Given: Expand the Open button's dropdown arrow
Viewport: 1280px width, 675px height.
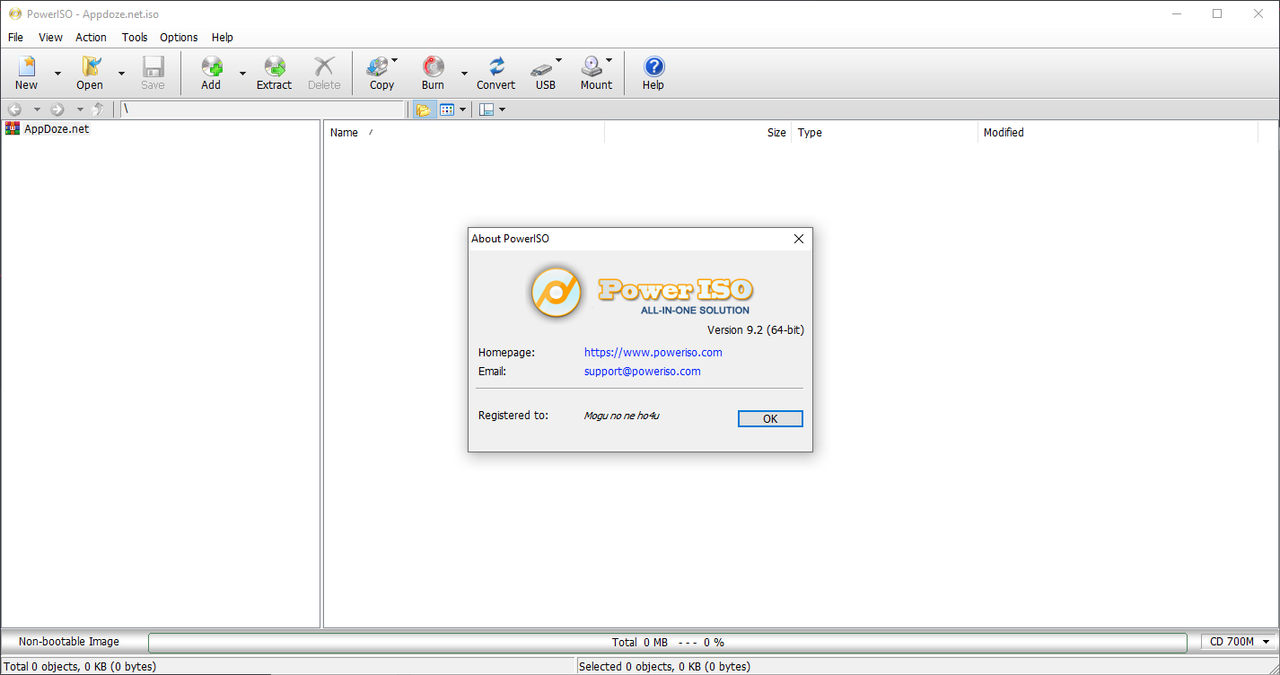Looking at the screenshot, I should (121, 73).
